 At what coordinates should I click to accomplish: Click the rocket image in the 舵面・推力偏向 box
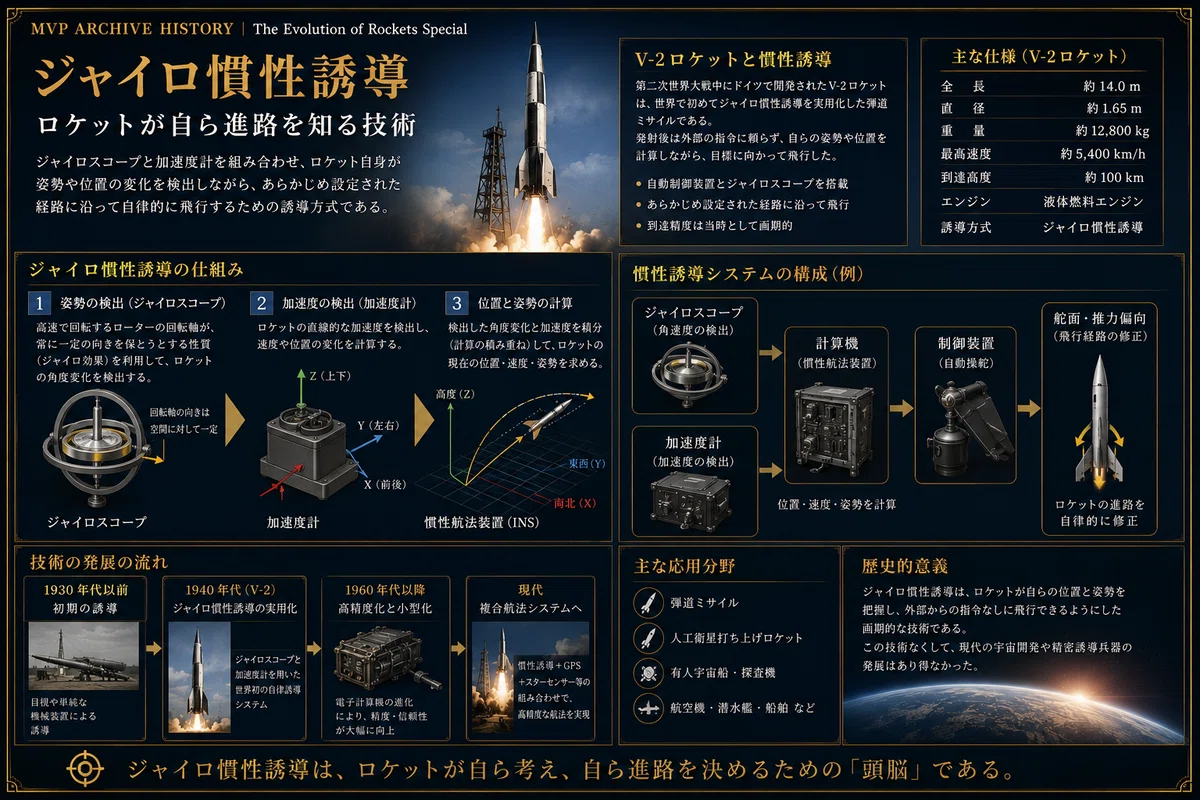pos(1098,420)
